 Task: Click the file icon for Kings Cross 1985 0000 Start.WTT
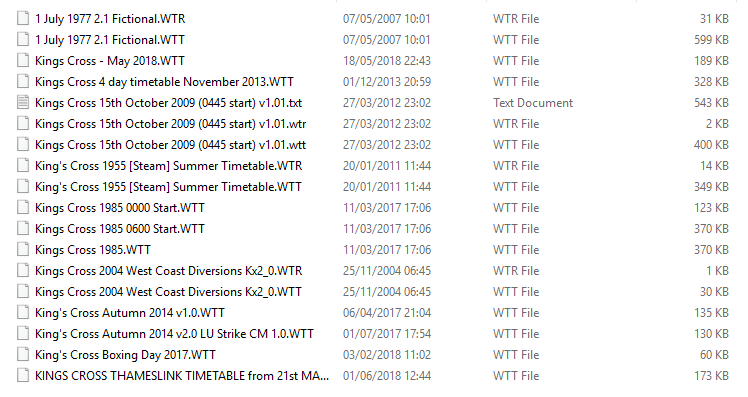point(22,208)
